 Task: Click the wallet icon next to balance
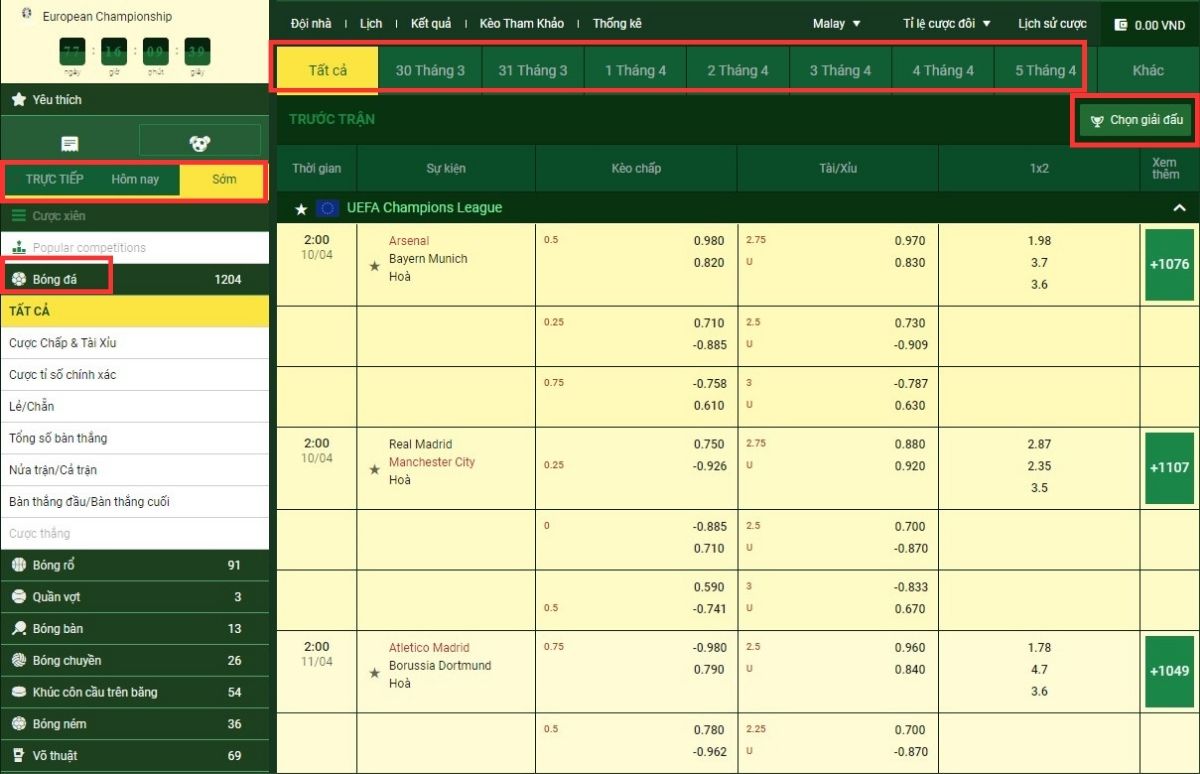click(x=1120, y=25)
